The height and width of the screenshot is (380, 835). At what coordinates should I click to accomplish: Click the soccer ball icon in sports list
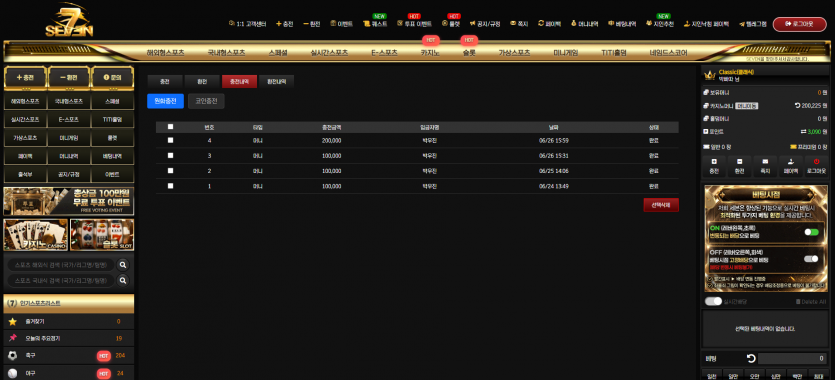click(x=13, y=356)
